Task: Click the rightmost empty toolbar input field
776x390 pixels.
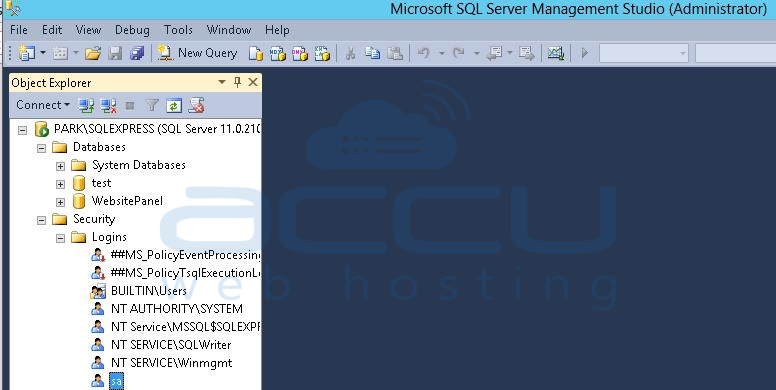Action: [x=735, y=53]
